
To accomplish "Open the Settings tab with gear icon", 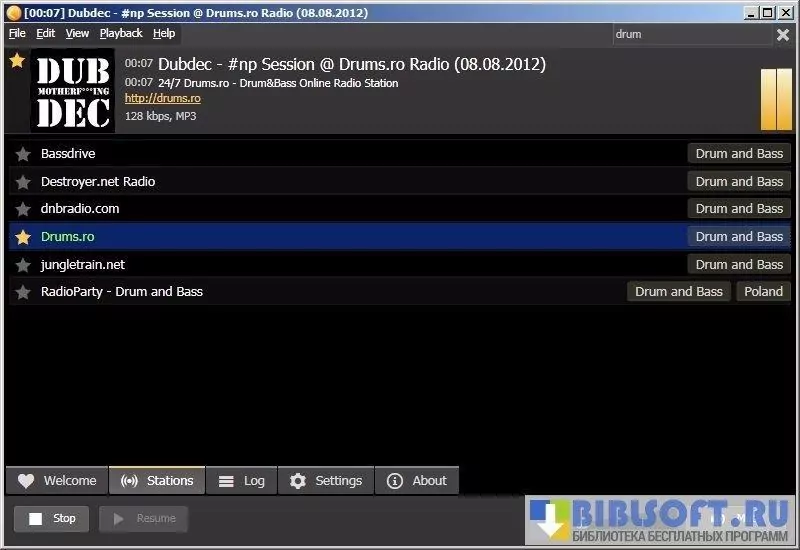I will click(x=326, y=481).
